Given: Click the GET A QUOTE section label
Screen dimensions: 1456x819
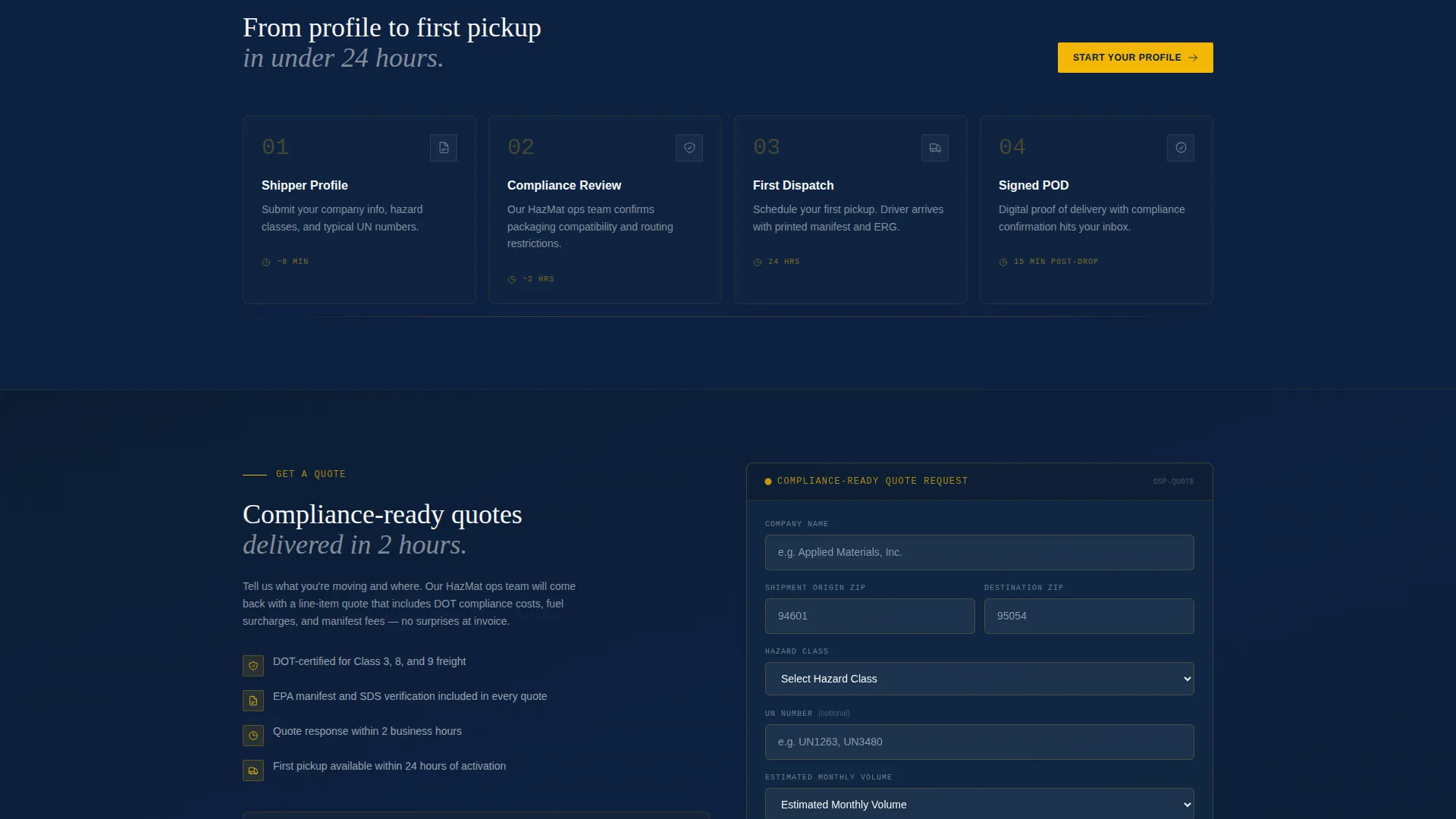Looking at the screenshot, I should point(311,474).
